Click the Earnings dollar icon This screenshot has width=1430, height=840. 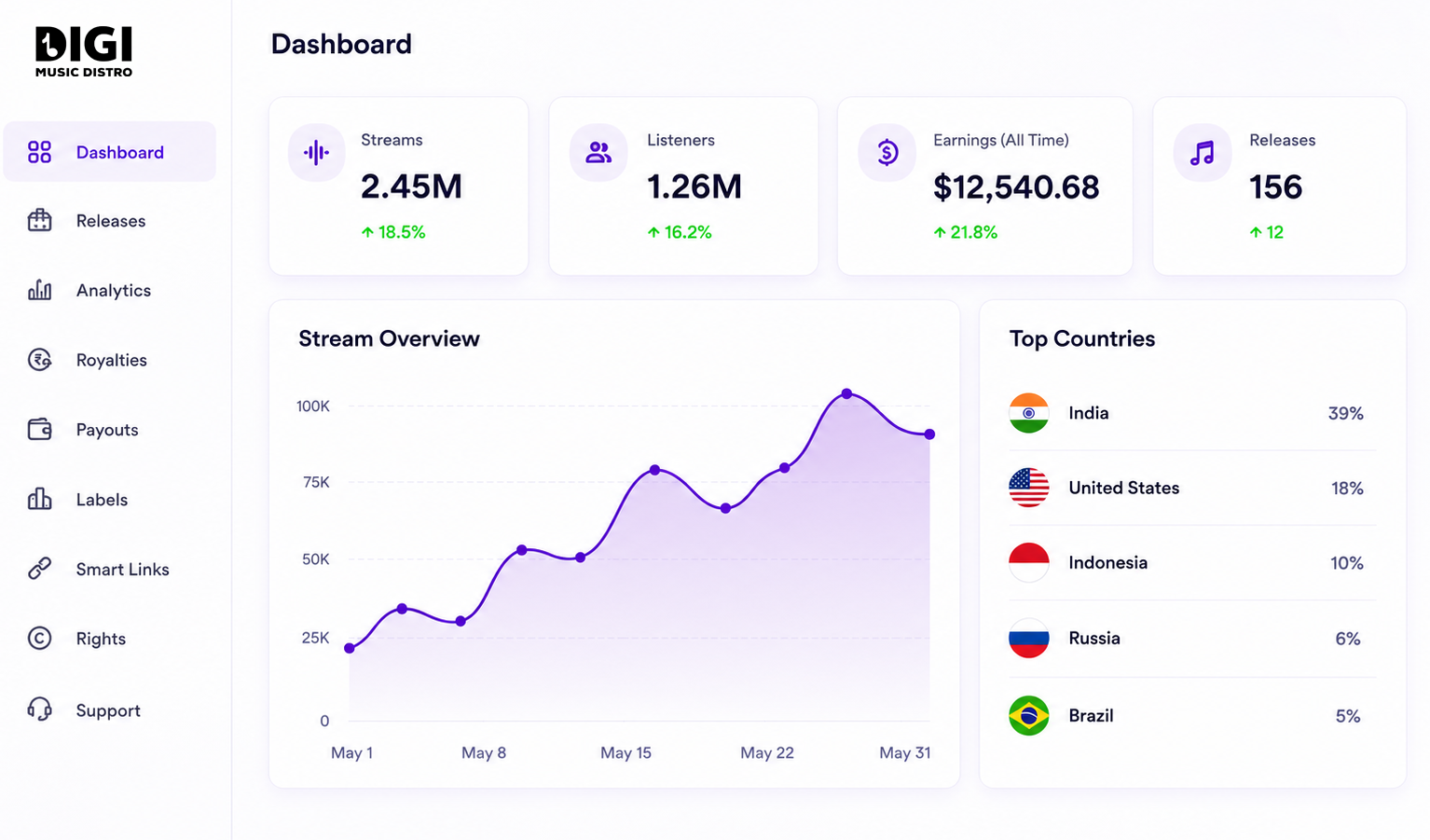point(887,152)
